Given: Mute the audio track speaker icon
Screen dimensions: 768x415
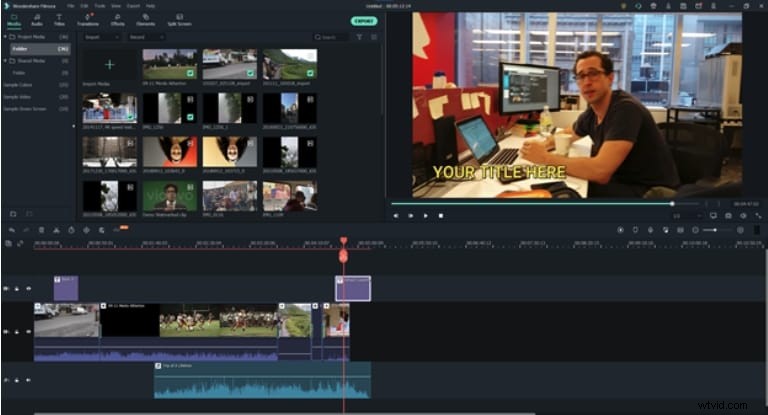Looking at the screenshot, I should tap(27, 380).
